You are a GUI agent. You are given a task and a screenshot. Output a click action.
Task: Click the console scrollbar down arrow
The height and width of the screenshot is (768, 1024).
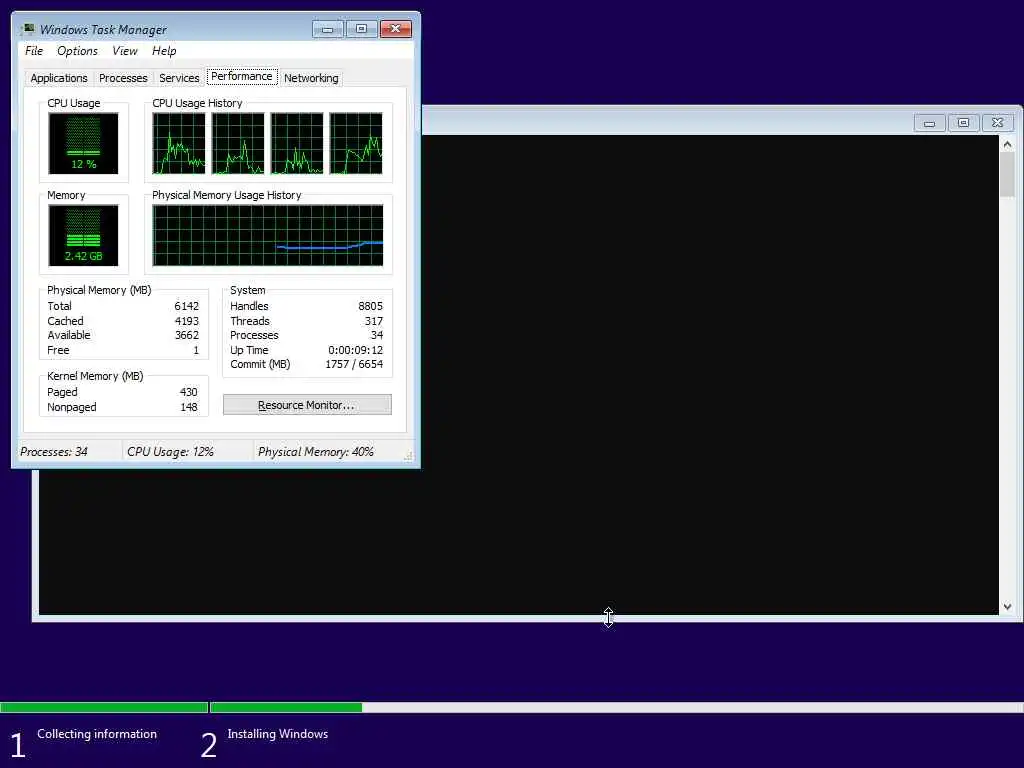tap(1008, 607)
